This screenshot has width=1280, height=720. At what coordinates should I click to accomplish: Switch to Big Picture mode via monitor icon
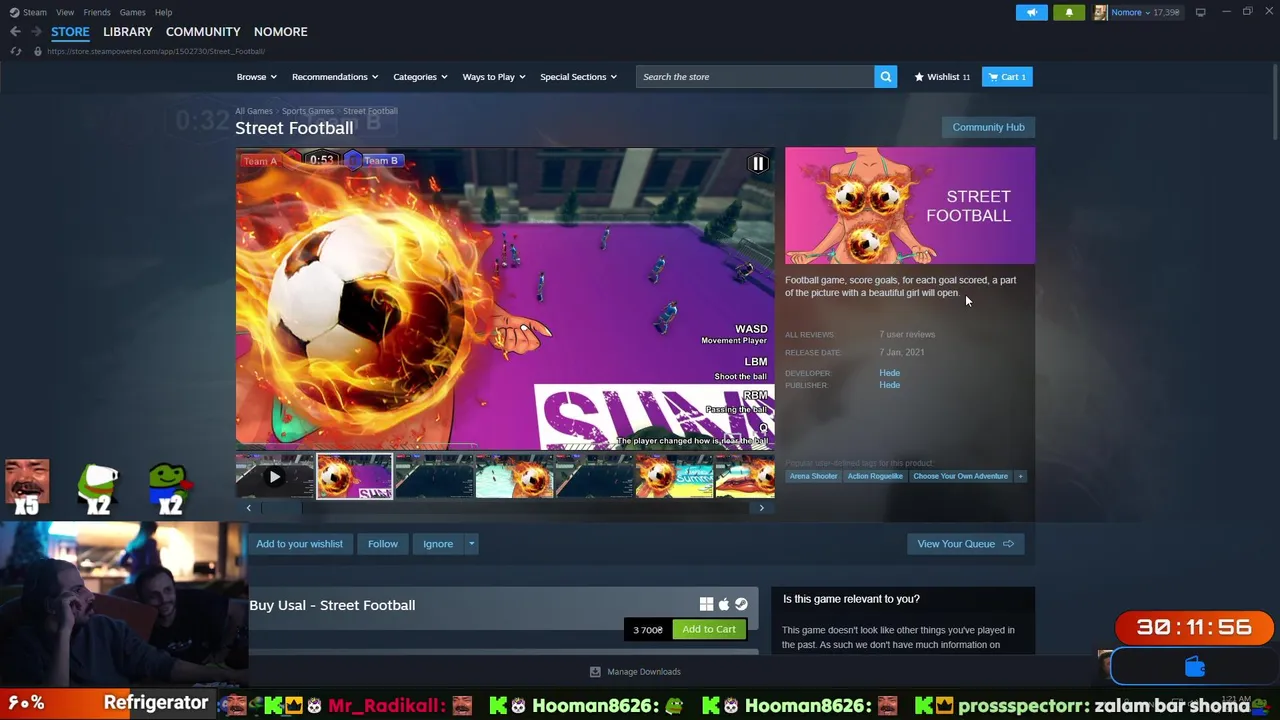(x=1200, y=12)
